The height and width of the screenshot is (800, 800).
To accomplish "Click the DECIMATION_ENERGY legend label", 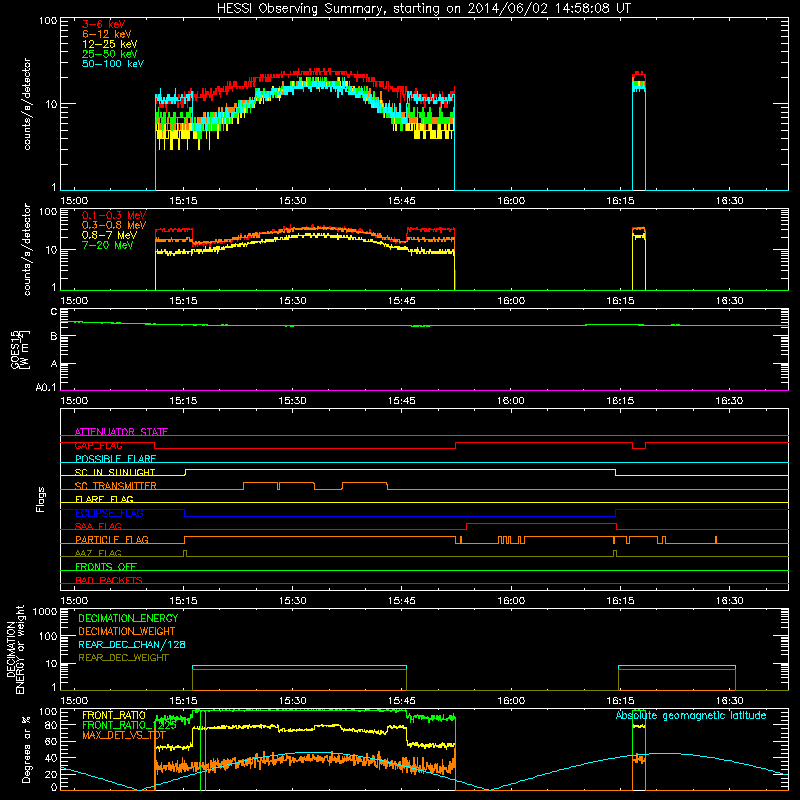I will pos(128,618).
